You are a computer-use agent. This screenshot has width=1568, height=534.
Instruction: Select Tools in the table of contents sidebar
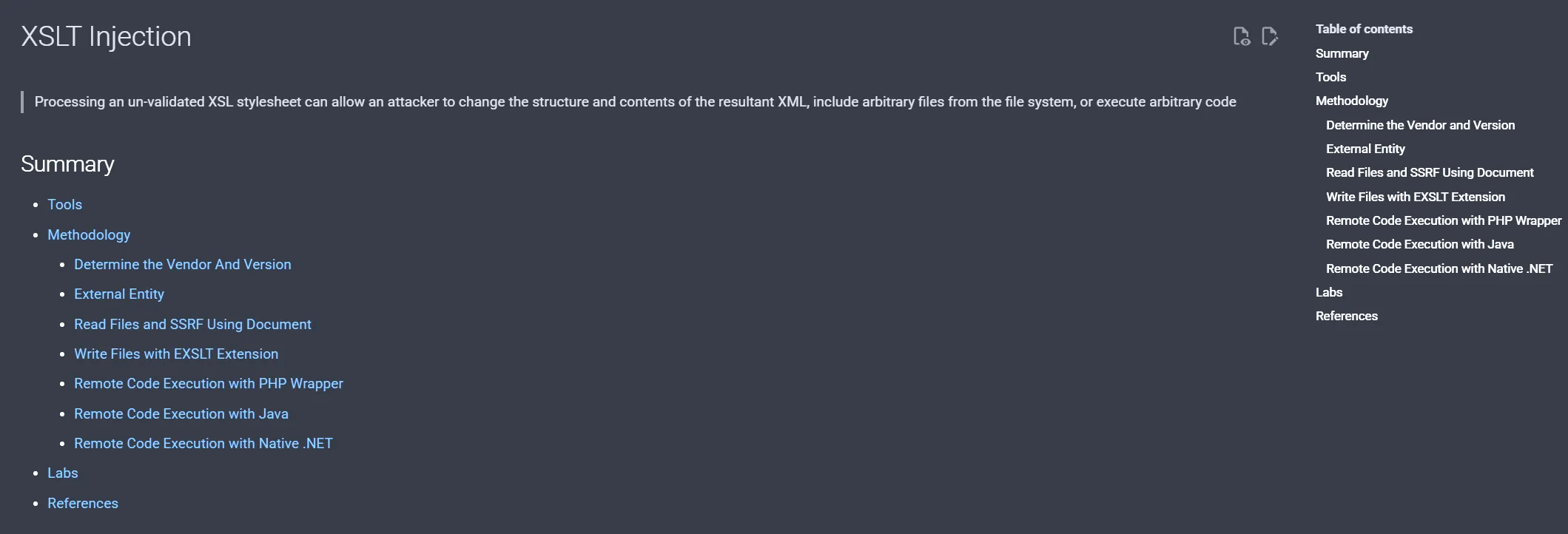[1330, 77]
